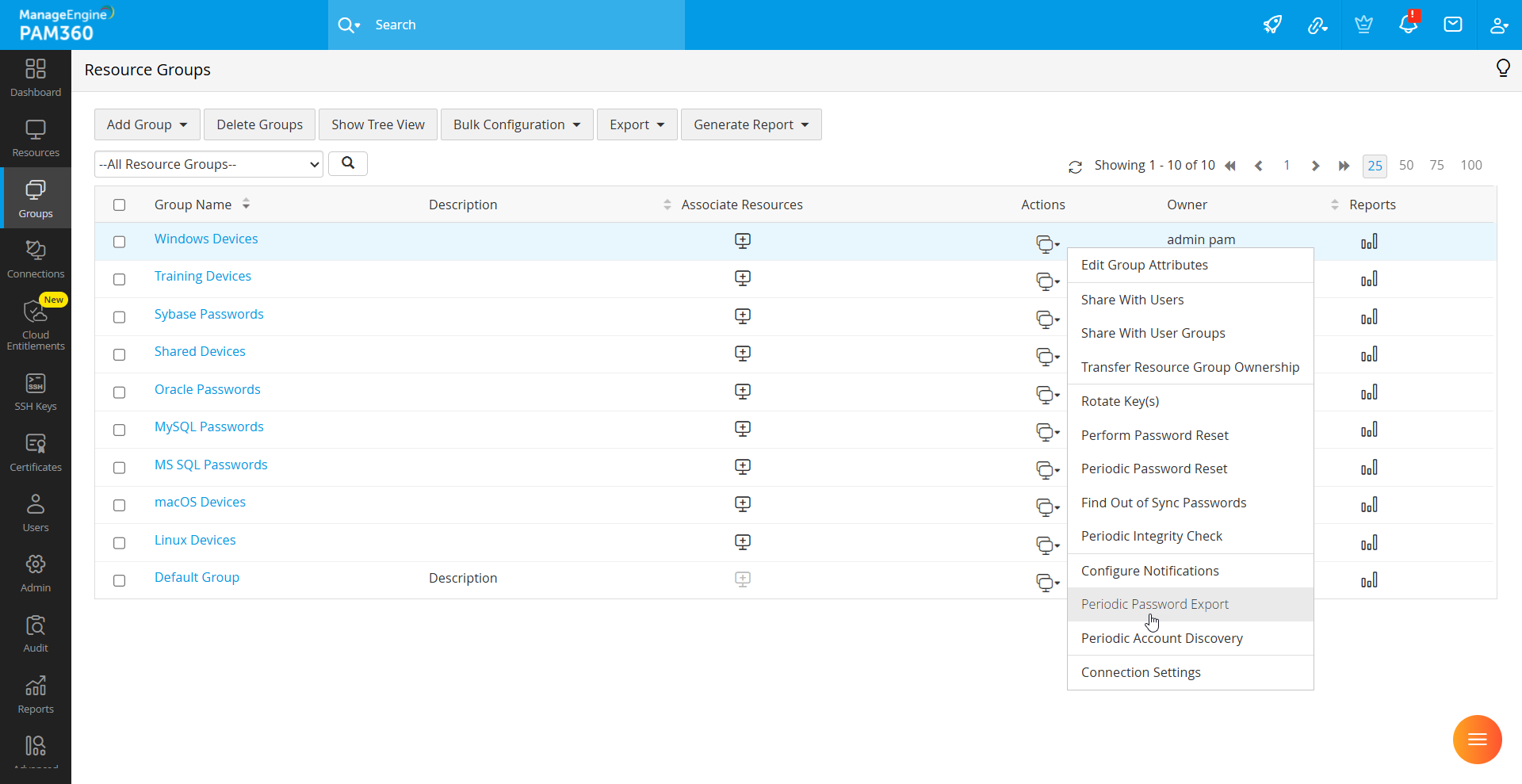Click the refresh icon beside Showing
Screen dimensions: 1522x784
click(x=1075, y=166)
